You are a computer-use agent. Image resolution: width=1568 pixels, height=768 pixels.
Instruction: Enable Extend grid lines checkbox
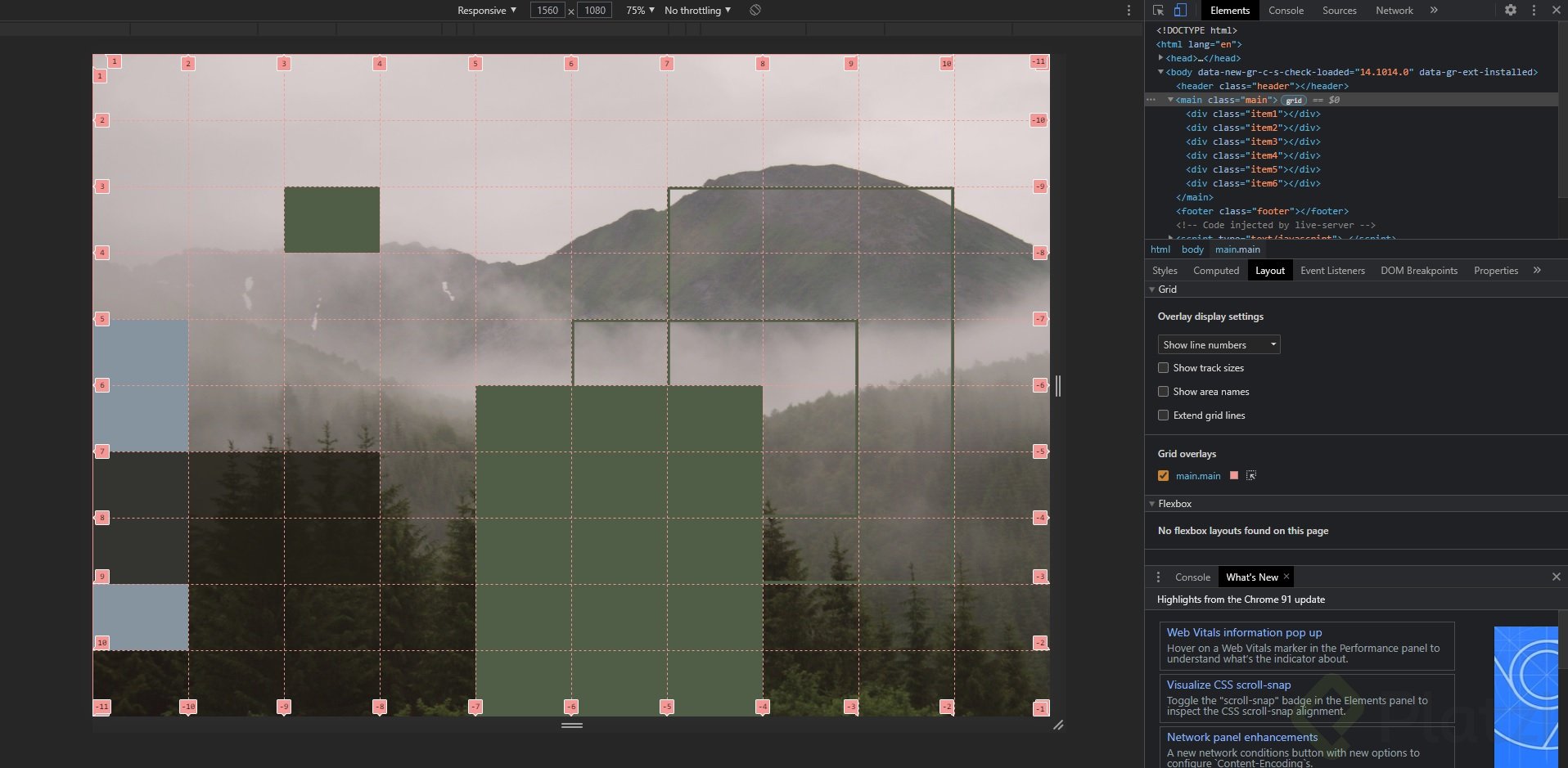[x=1163, y=415]
